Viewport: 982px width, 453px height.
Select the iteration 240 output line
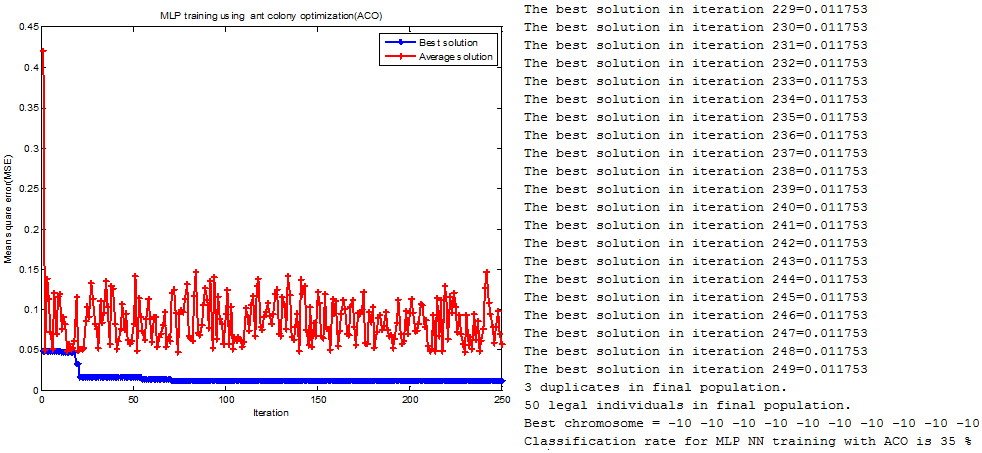(695, 207)
